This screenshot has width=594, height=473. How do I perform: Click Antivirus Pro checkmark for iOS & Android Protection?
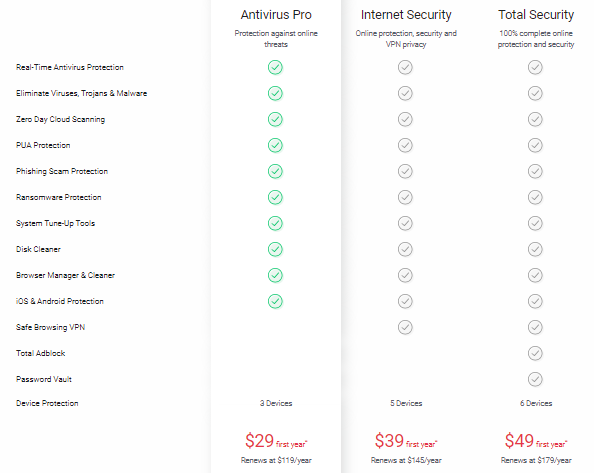pyautogui.click(x=275, y=301)
